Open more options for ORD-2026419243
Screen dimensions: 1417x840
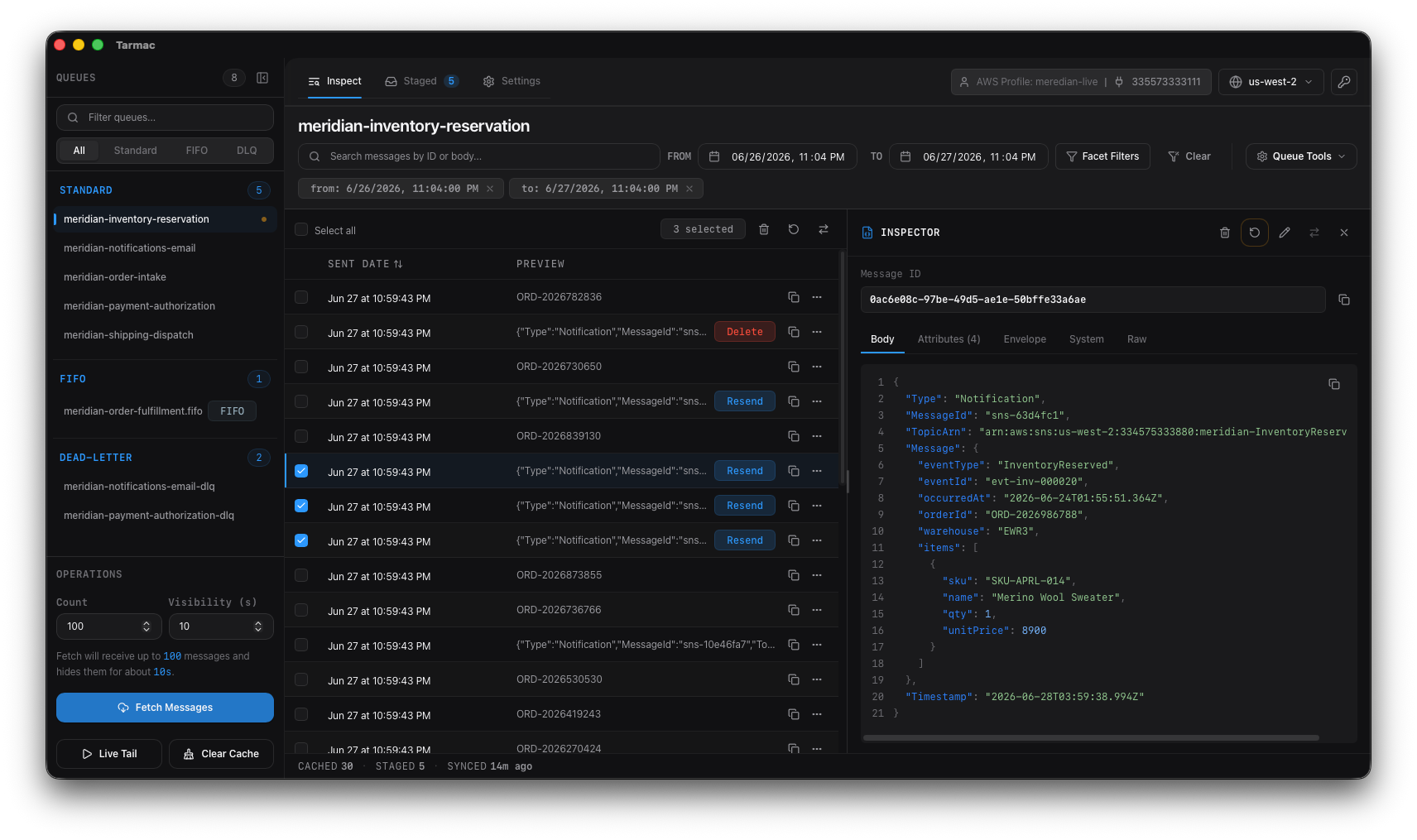tap(817, 714)
